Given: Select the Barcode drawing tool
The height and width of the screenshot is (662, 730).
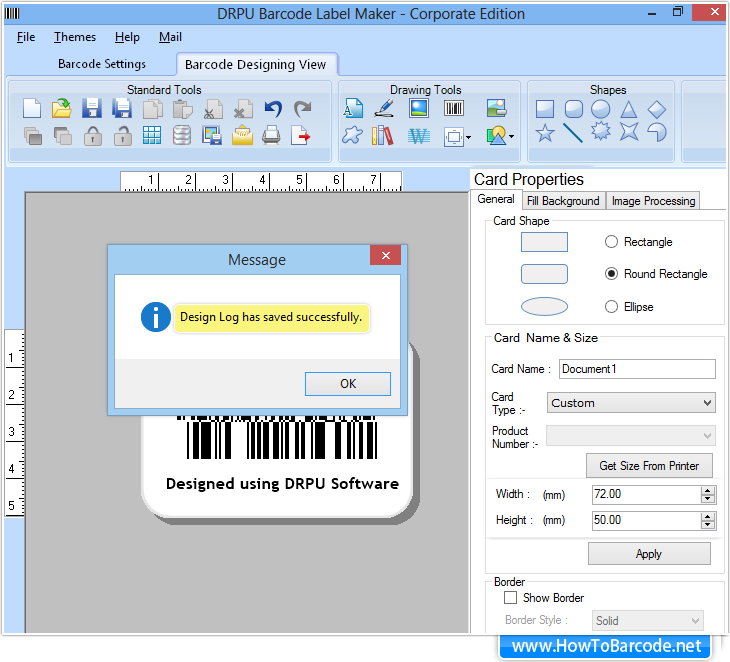Looking at the screenshot, I should [x=453, y=108].
